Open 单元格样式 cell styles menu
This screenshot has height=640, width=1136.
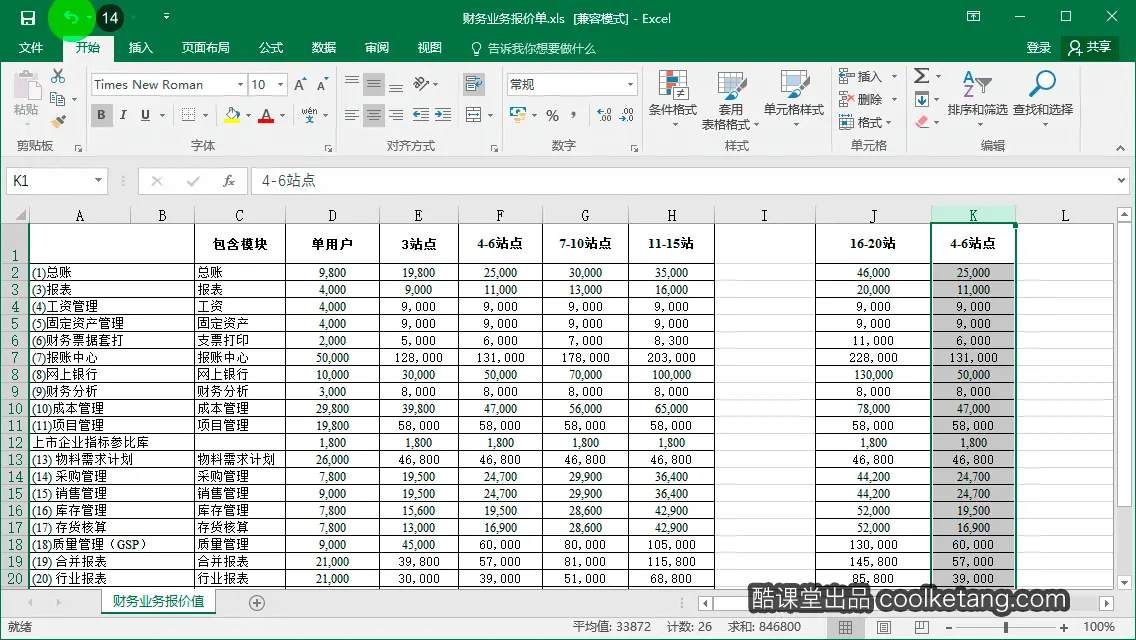click(794, 100)
